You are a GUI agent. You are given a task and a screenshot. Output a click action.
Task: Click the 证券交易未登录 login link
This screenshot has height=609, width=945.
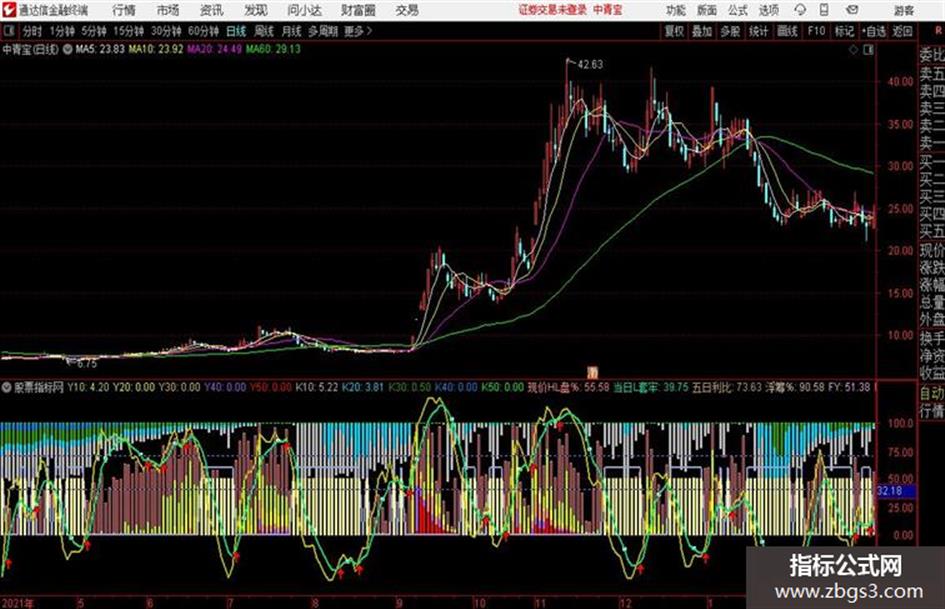click(553, 10)
